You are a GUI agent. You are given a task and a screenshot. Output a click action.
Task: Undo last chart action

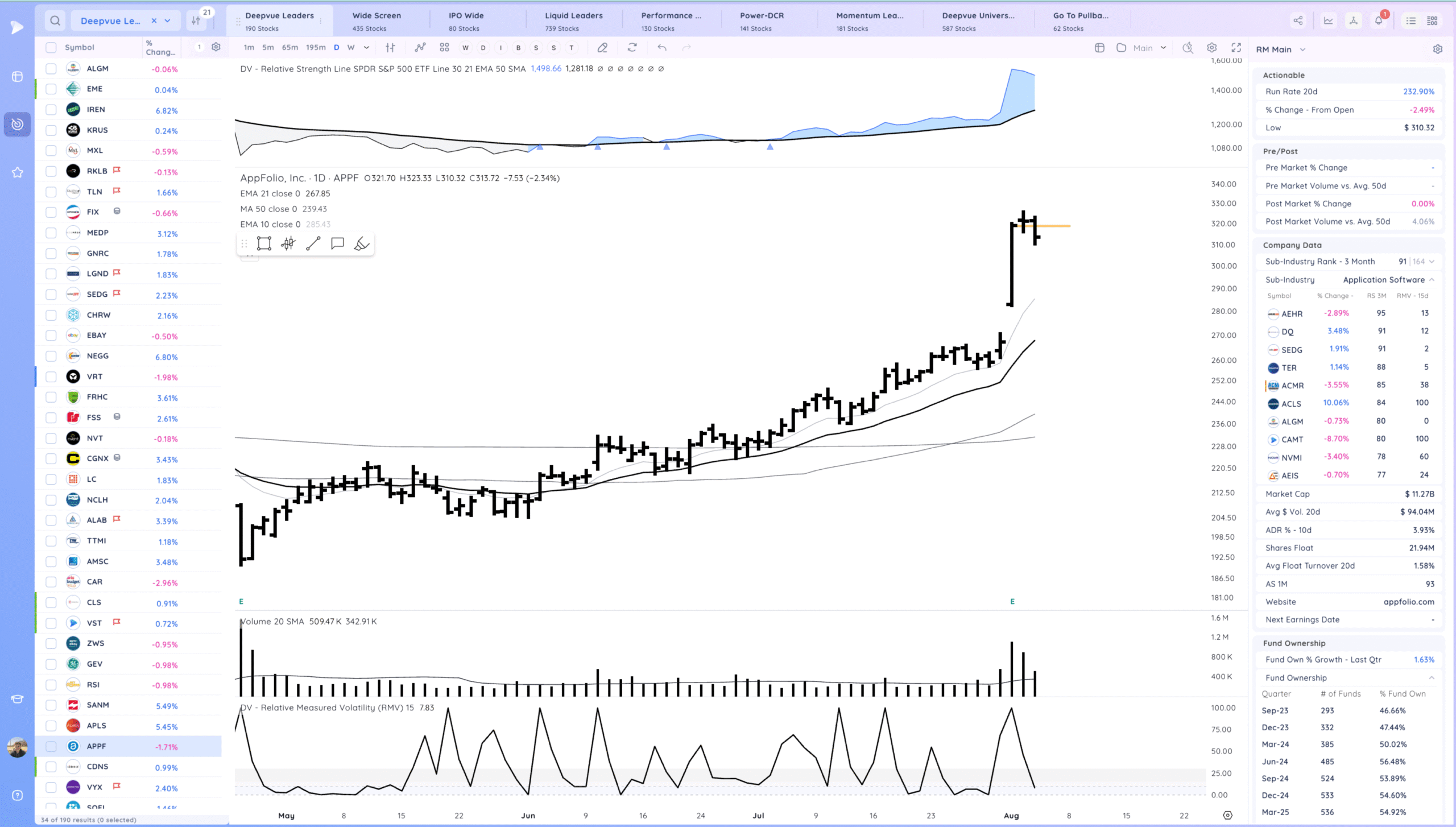coord(662,48)
